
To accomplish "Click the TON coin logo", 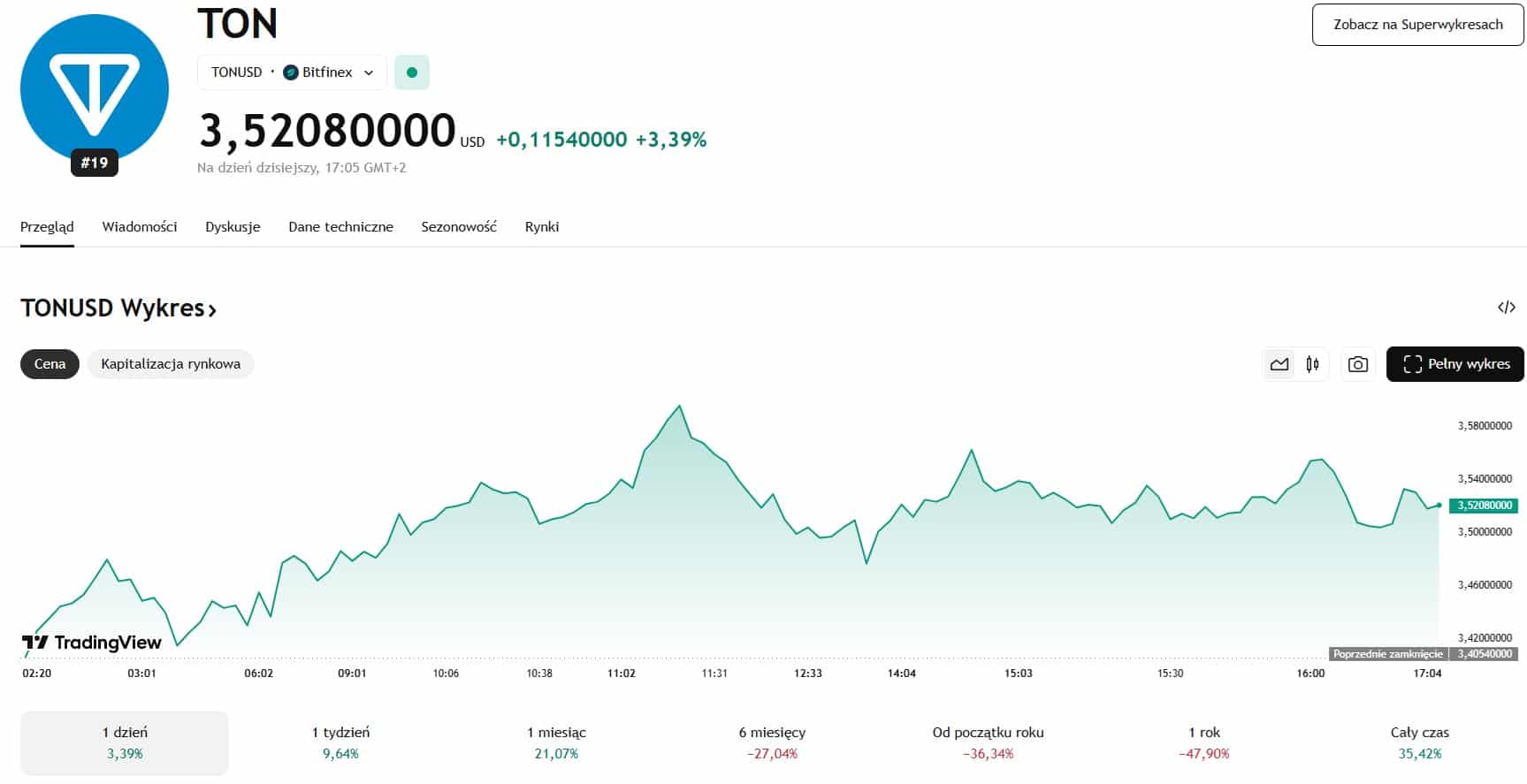I will (95, 88).
